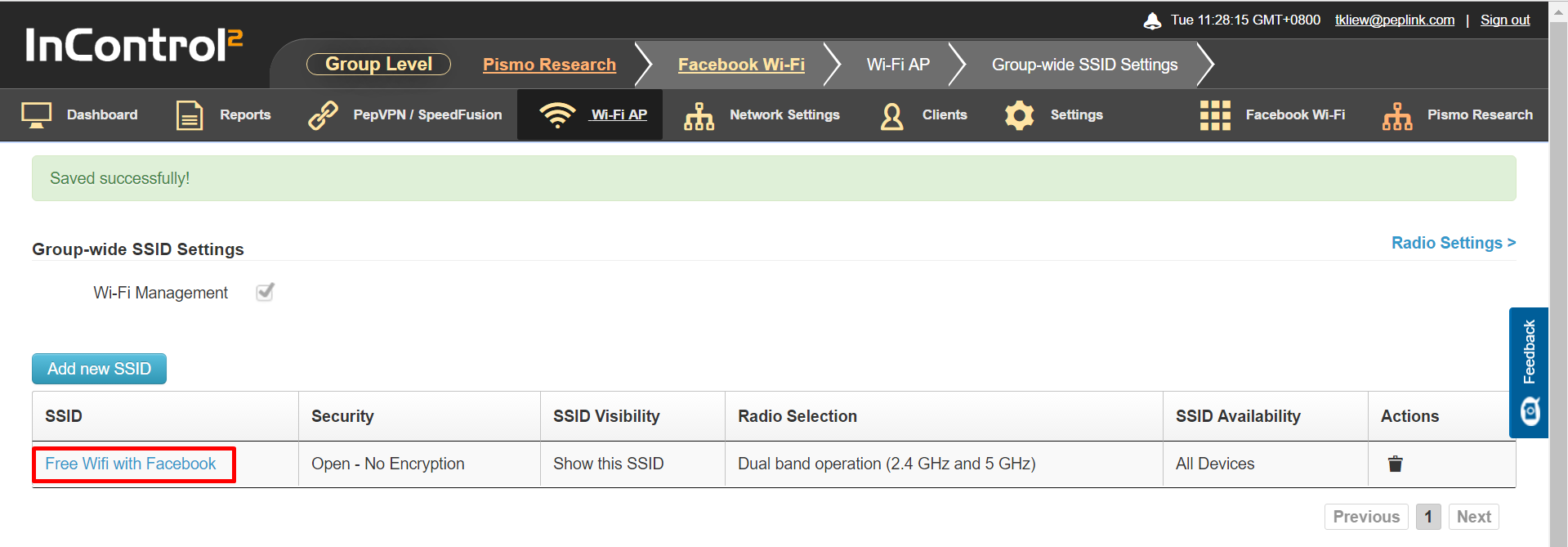Click the notification bell icon
Screen dimensions: 1568x547
[x=1152, y=20]
